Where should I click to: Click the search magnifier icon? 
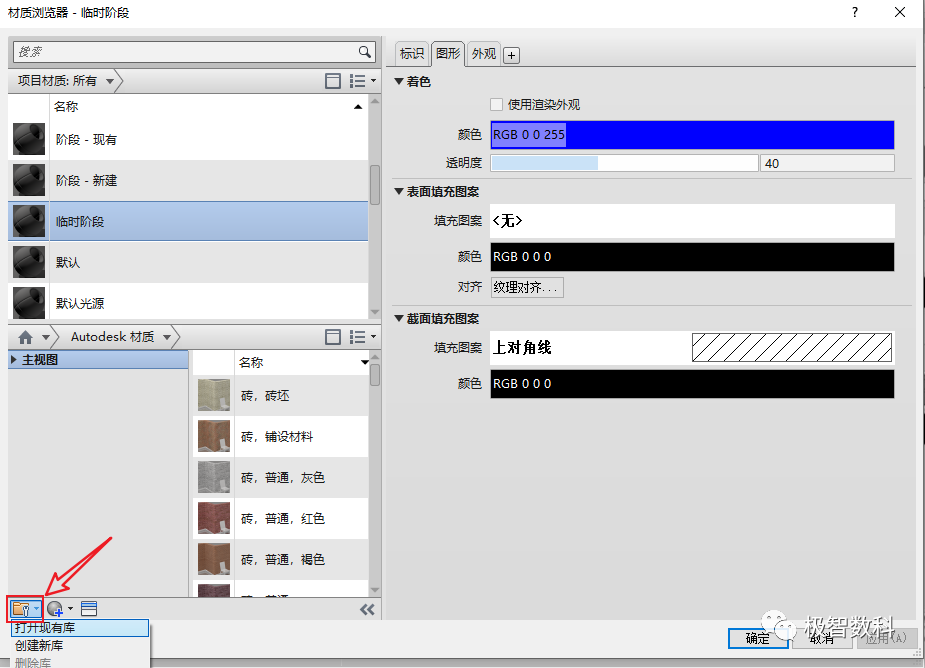365,52
